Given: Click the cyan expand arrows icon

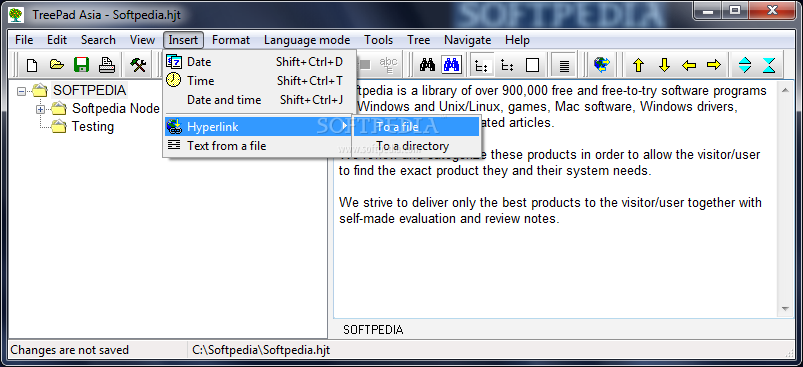Looking at the screenshot, I should (745, 65).
